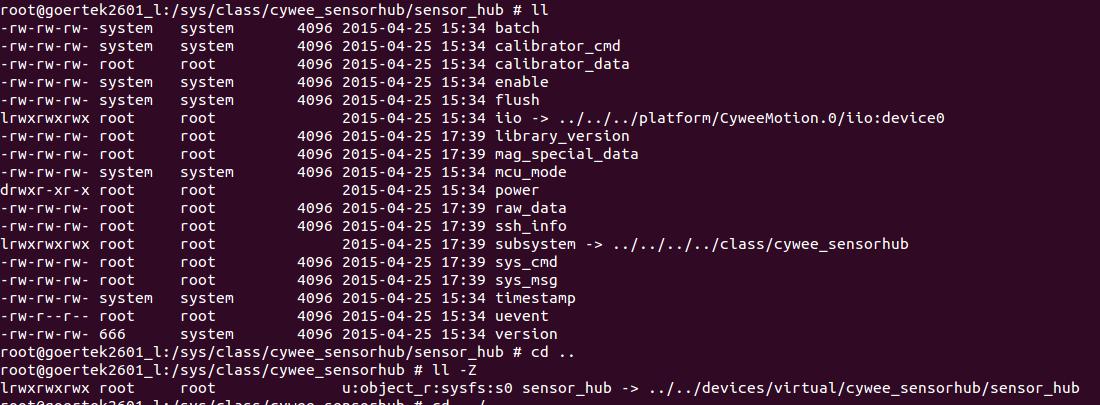The image size is (1100, 405).
Task: Click the flush file name
Action: [x=517, y=100]
